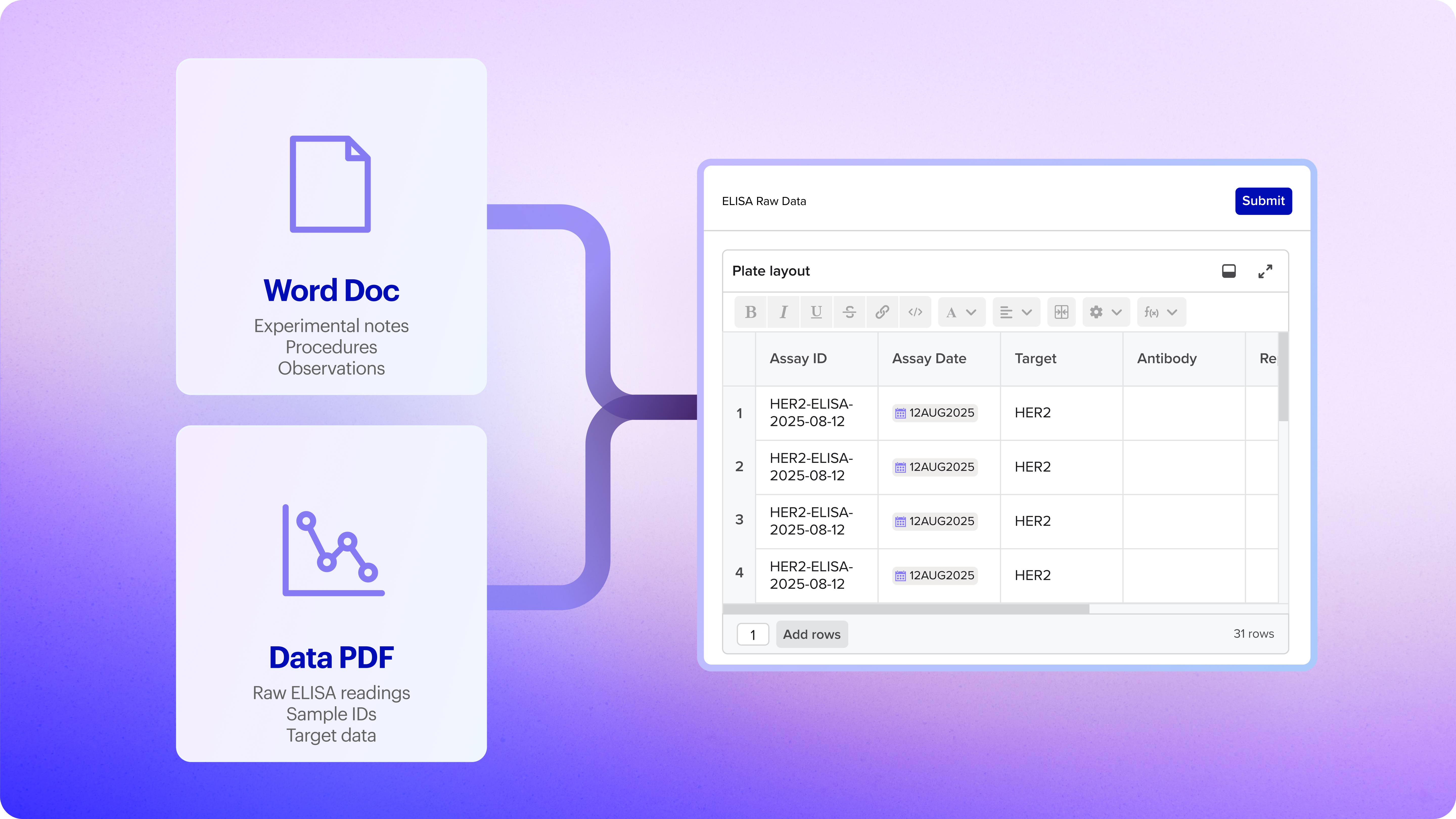Toggle underline formatting
1456x819 pixels.
click(x=816, y=311)
